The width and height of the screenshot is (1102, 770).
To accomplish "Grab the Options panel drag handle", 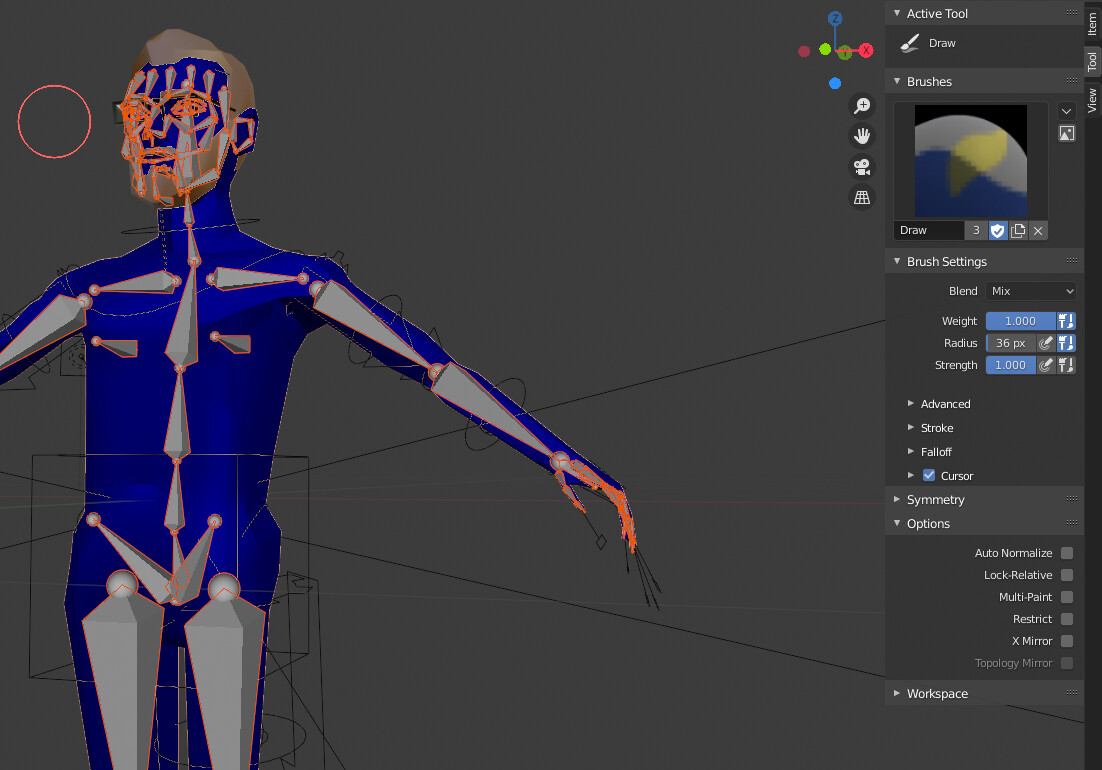I will tap(1072, 523).
